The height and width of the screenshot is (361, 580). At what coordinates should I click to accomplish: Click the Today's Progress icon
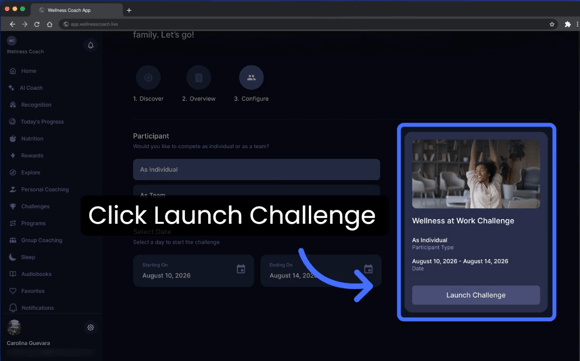coord(13,121)
